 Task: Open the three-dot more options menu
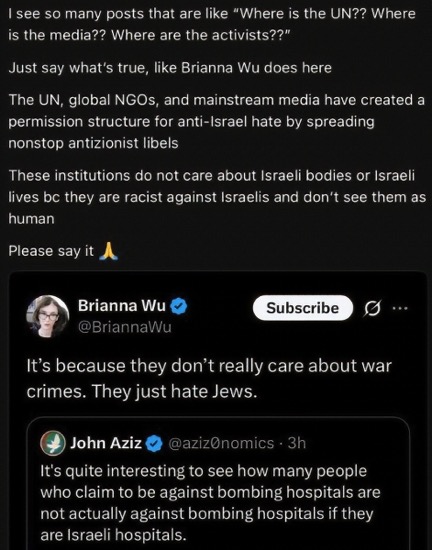click(400, 308)
